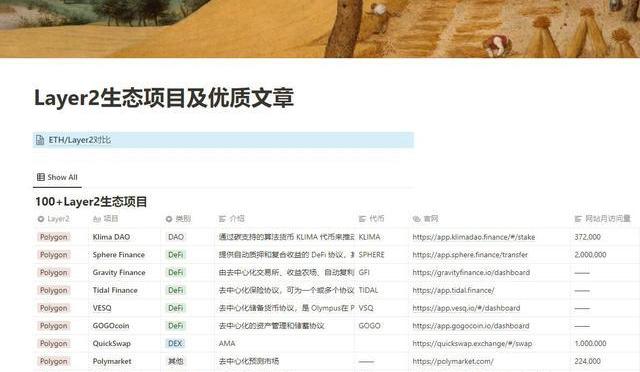Open the quickswap.exchange swap link
Viewport: 640px width, 372px height.
coord(472,344)
